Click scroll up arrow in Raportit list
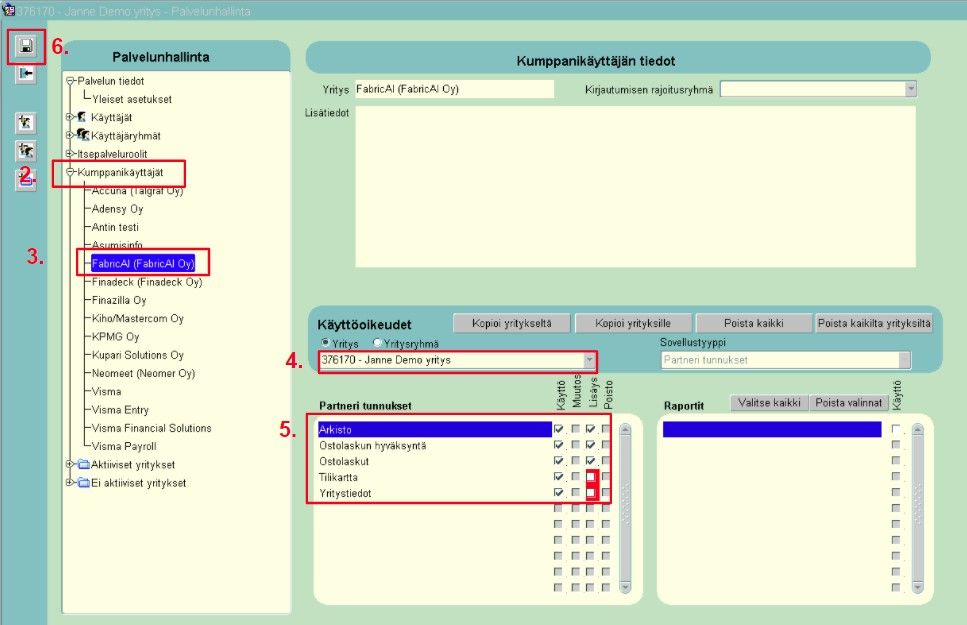967x625 pixels. pos(918,430)
